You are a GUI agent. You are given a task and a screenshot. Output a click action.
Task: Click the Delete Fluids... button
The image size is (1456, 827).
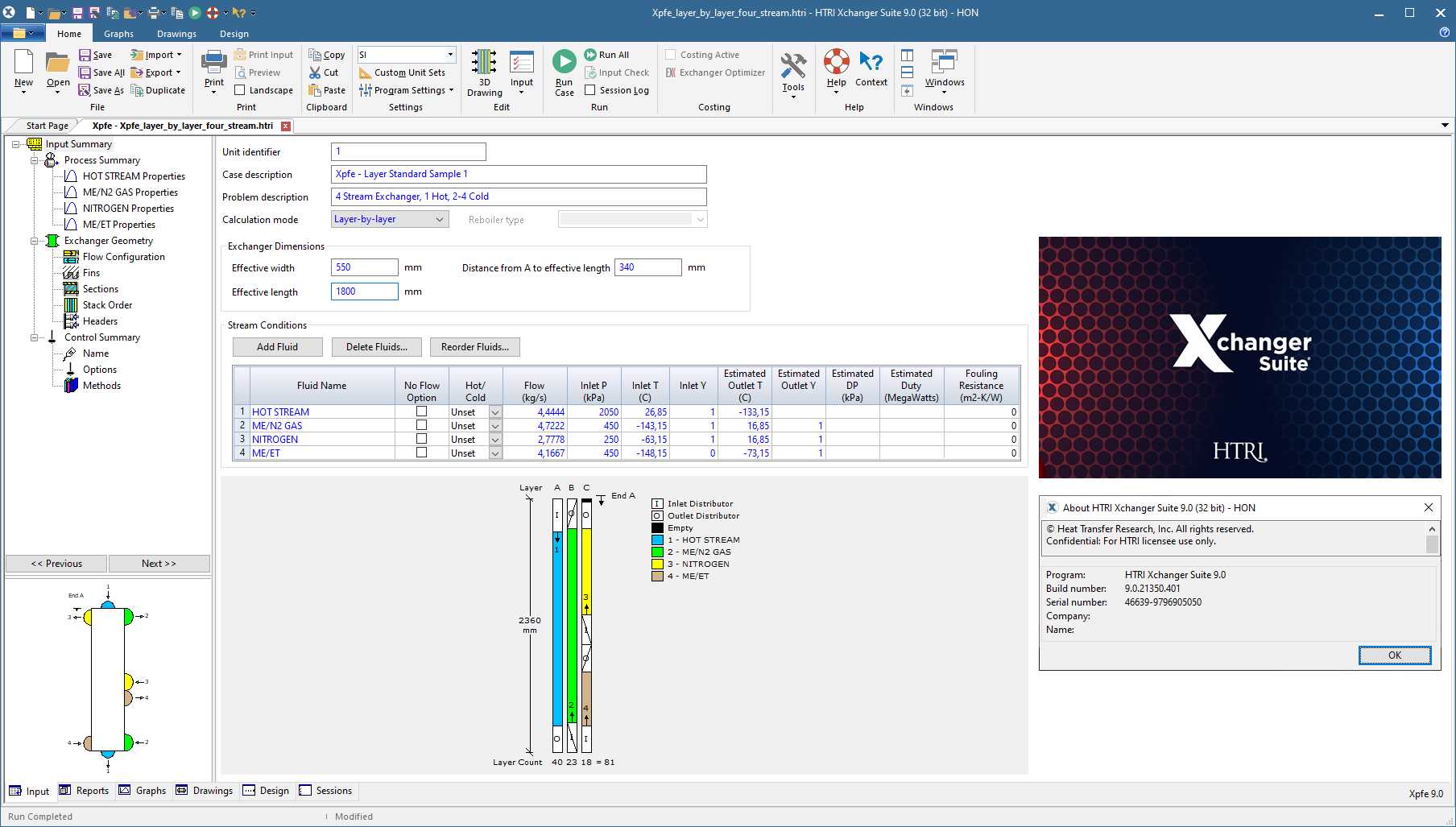click(377, 347)
